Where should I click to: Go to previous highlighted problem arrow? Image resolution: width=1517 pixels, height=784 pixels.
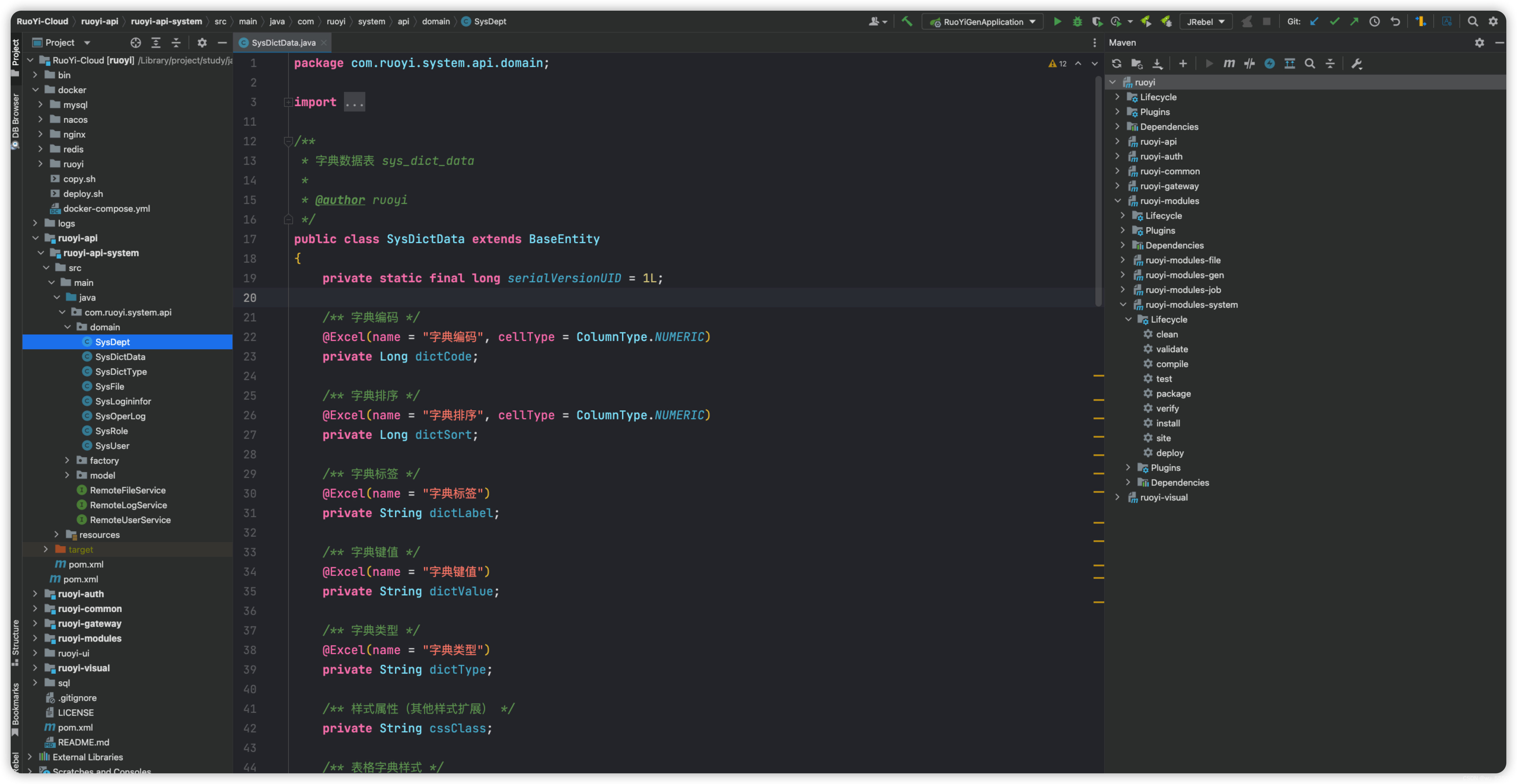coord(1078,64)
